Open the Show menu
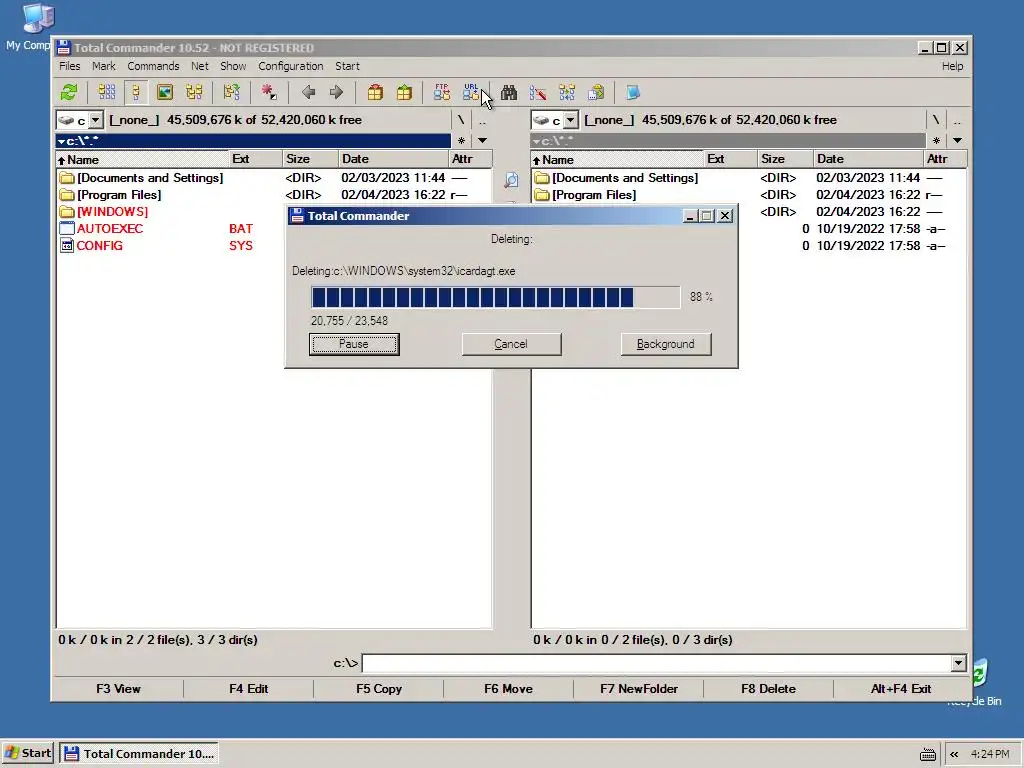This screenshot has width=1024, height=768. (232, 66)
